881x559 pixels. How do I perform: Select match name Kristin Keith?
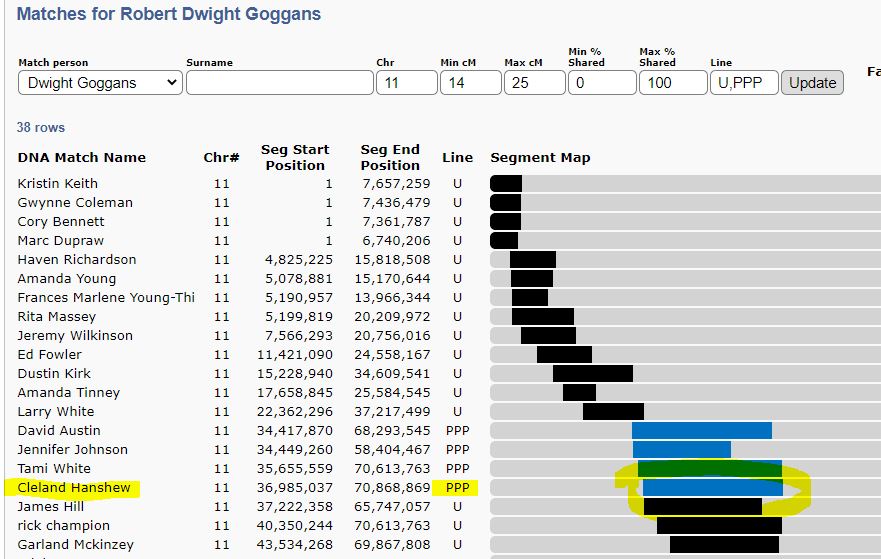coord(58,183)
